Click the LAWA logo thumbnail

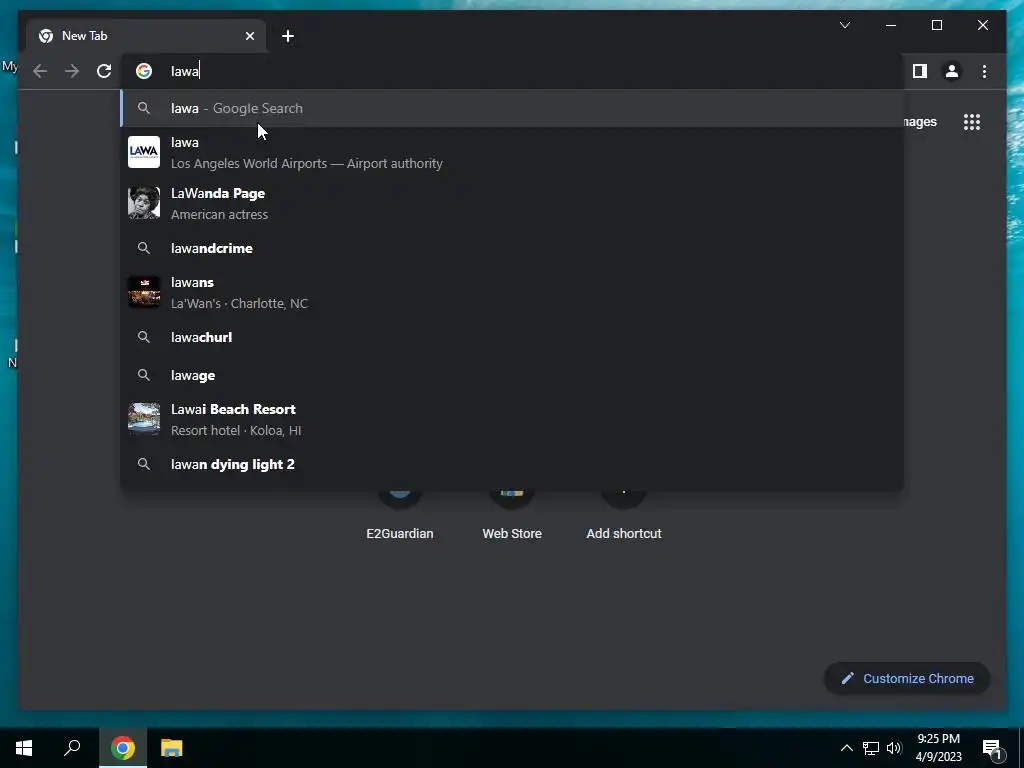tap(144, 152)
